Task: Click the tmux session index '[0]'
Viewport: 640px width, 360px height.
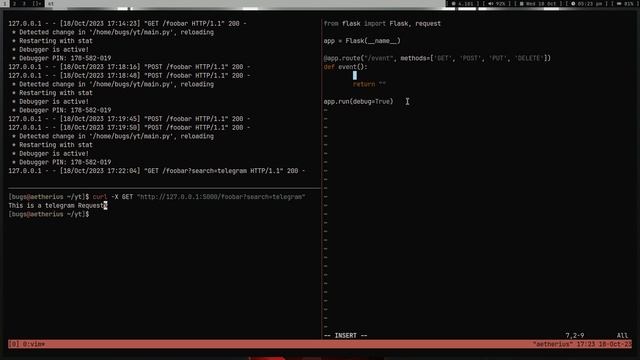Action: click(13, 344)
